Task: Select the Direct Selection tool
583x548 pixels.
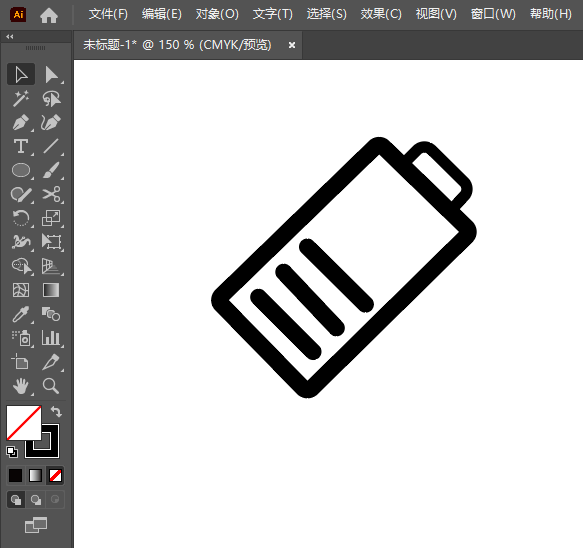Action: coord(51,74)
